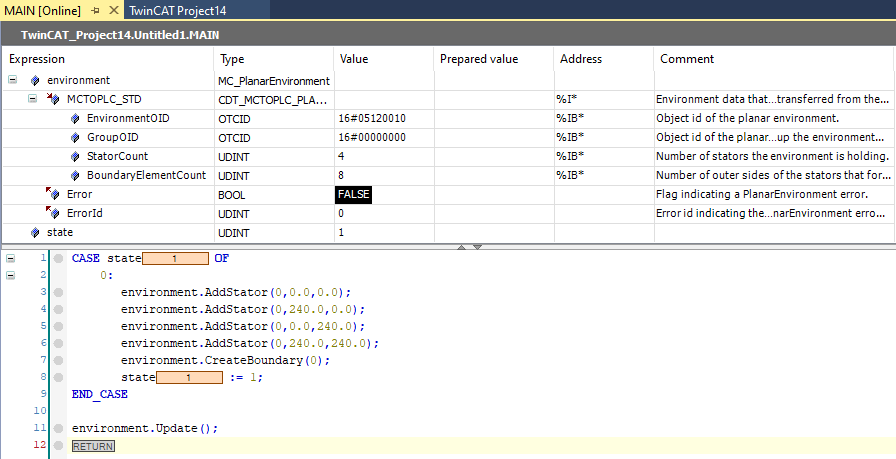Viewport: 896px width, 459px height.
Task: Click the pane split up arrow
Action: (462, 247)
